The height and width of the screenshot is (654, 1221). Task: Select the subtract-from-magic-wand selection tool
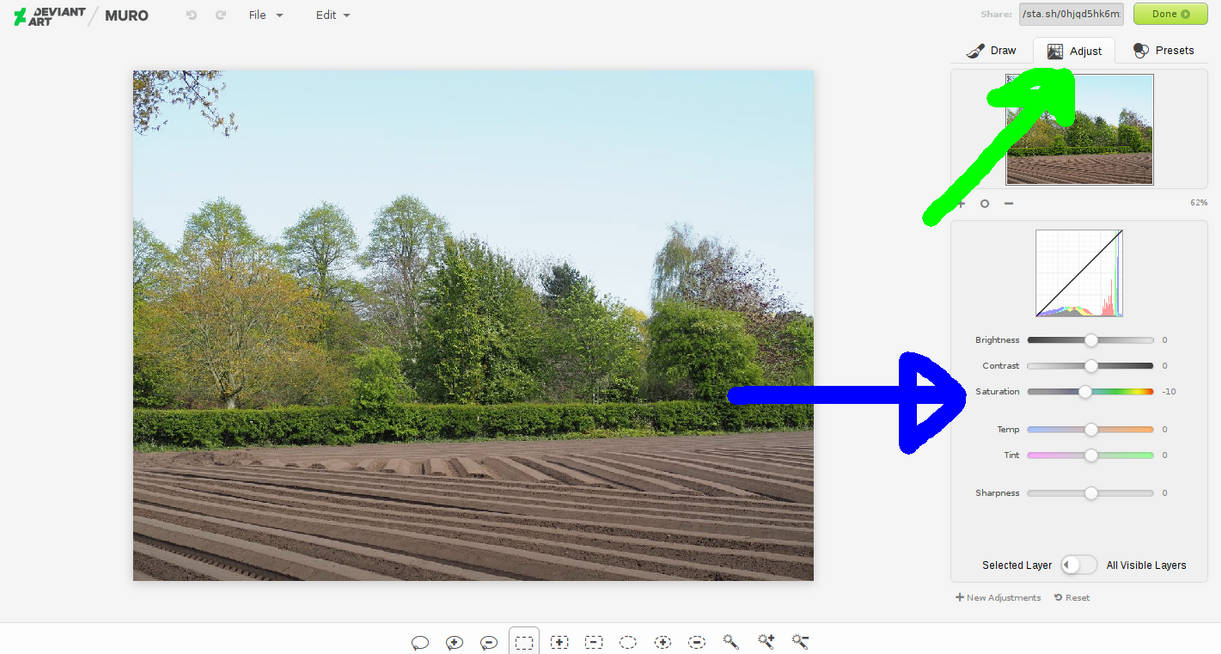click(x=800, y=642)
